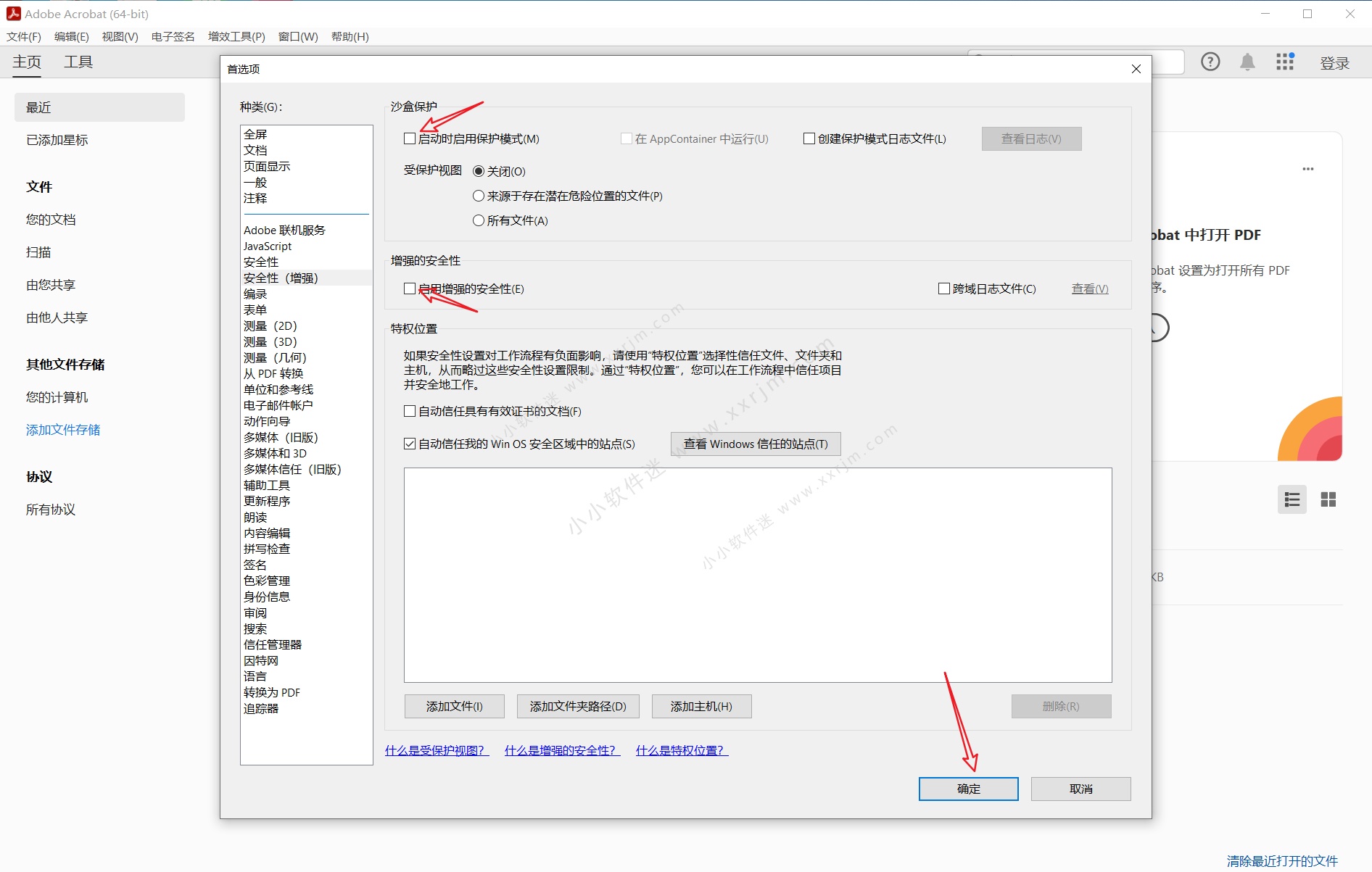Open the notifications bell icon
Image resolution: width=1372 pixels, height=872 pixels.
tap(1247, 62)
